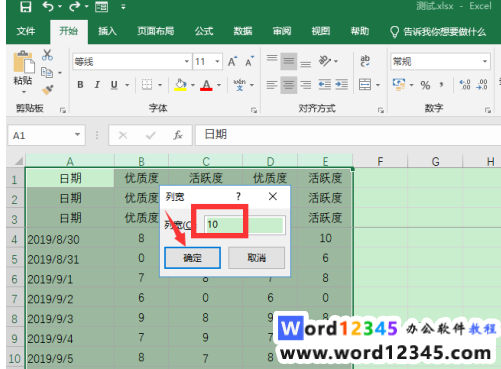Open the Name Box A1 dropdown

[x=77, y=135]
